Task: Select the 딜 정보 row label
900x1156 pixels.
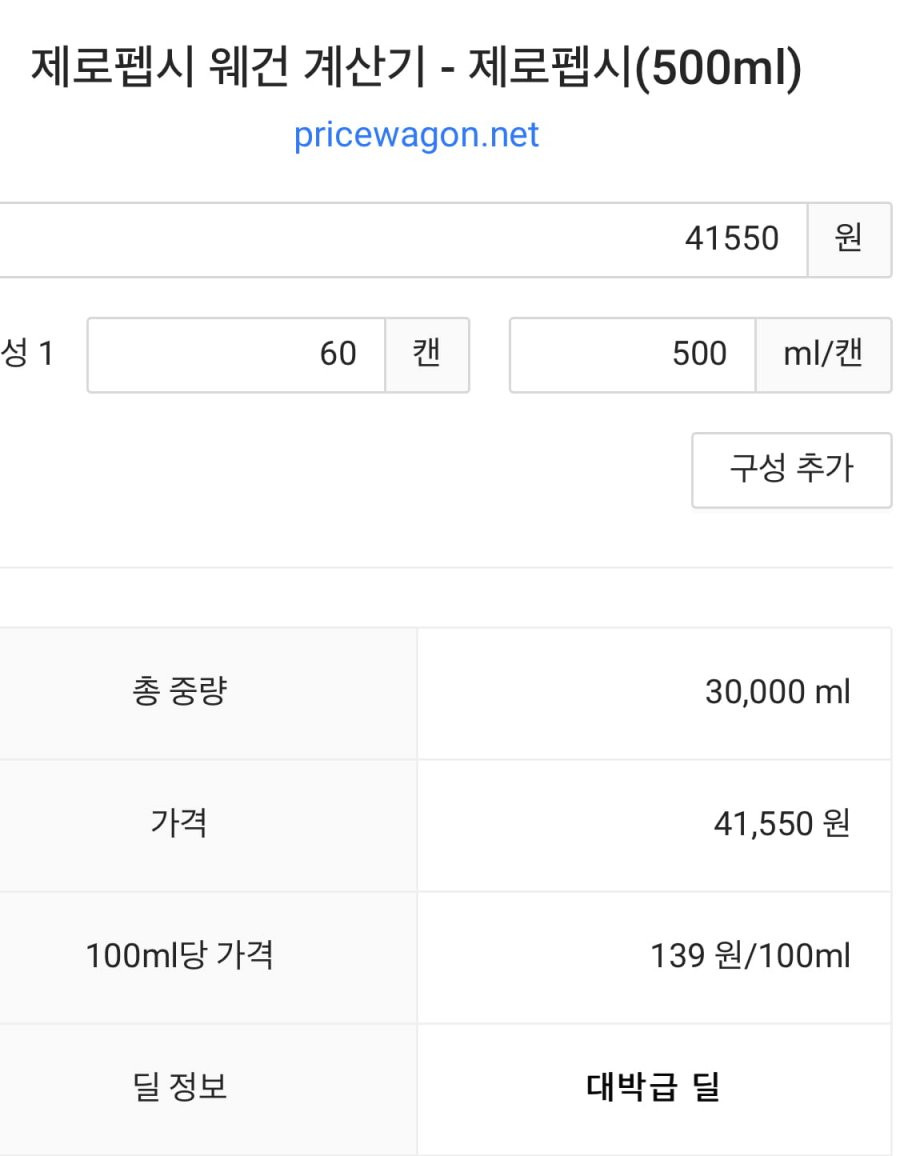Action: tap(179, 1087)
